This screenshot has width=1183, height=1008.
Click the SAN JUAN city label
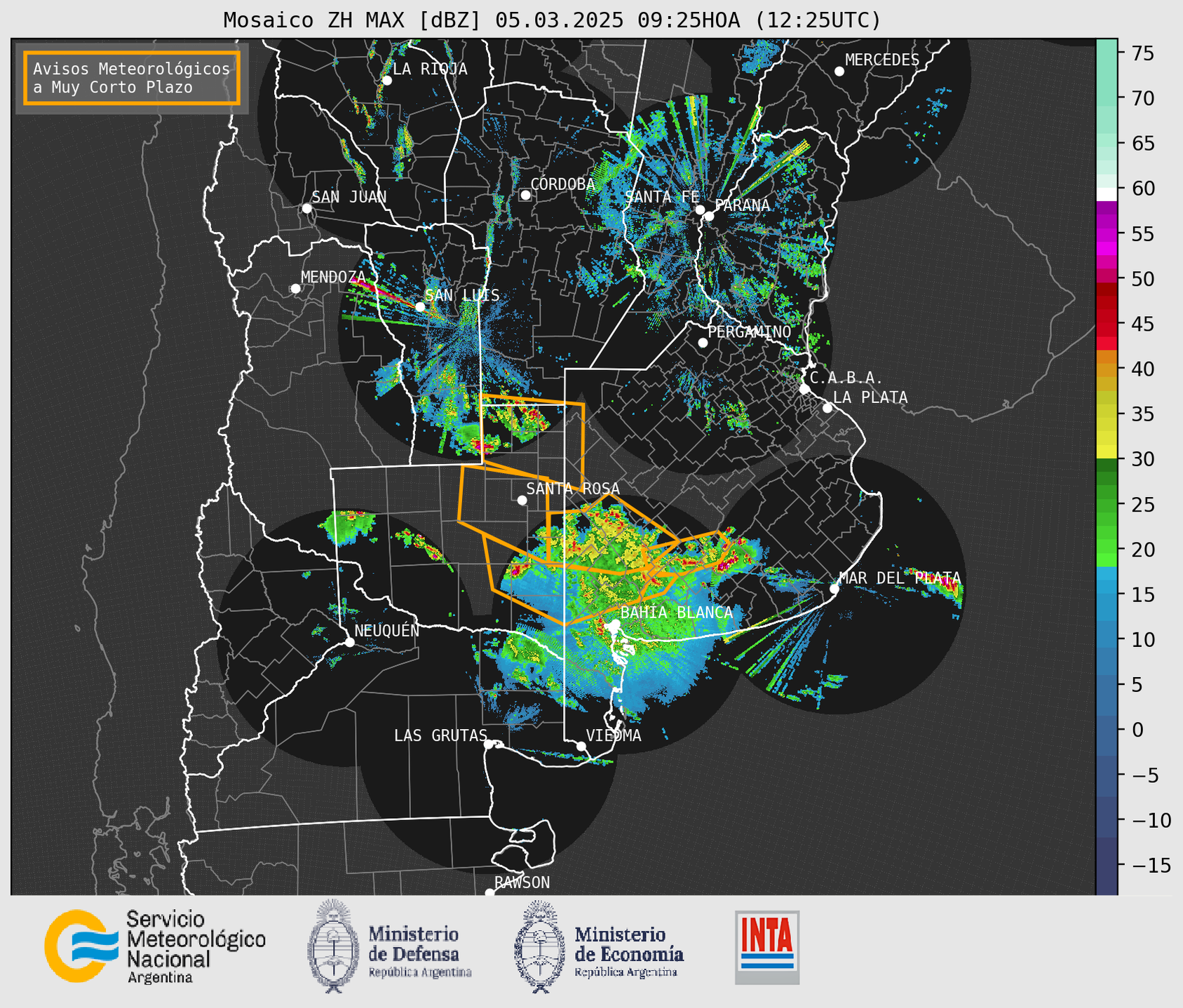(x=349, y=197)
